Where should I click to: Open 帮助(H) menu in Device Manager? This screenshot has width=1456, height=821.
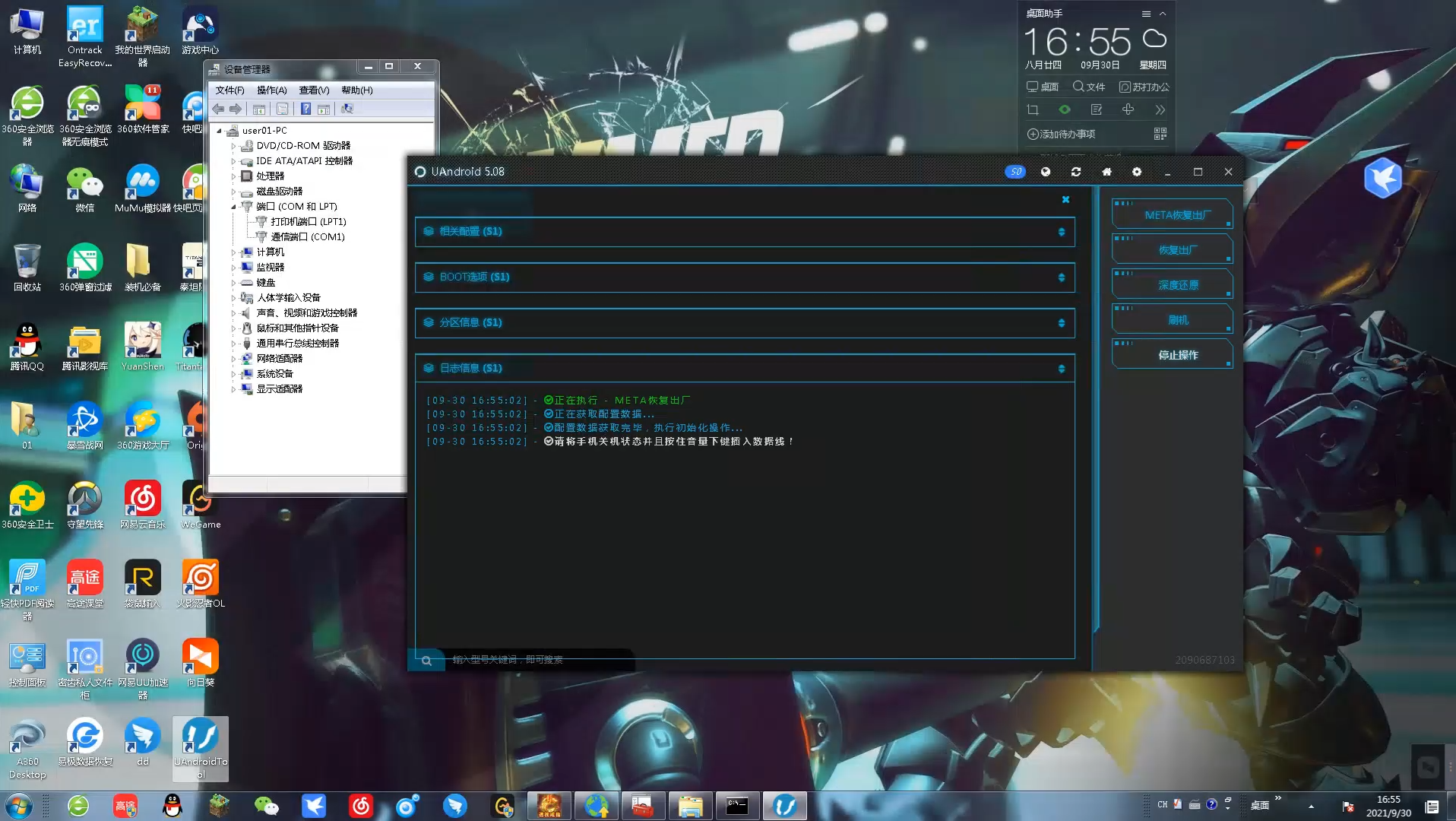(x=356, y=90)
